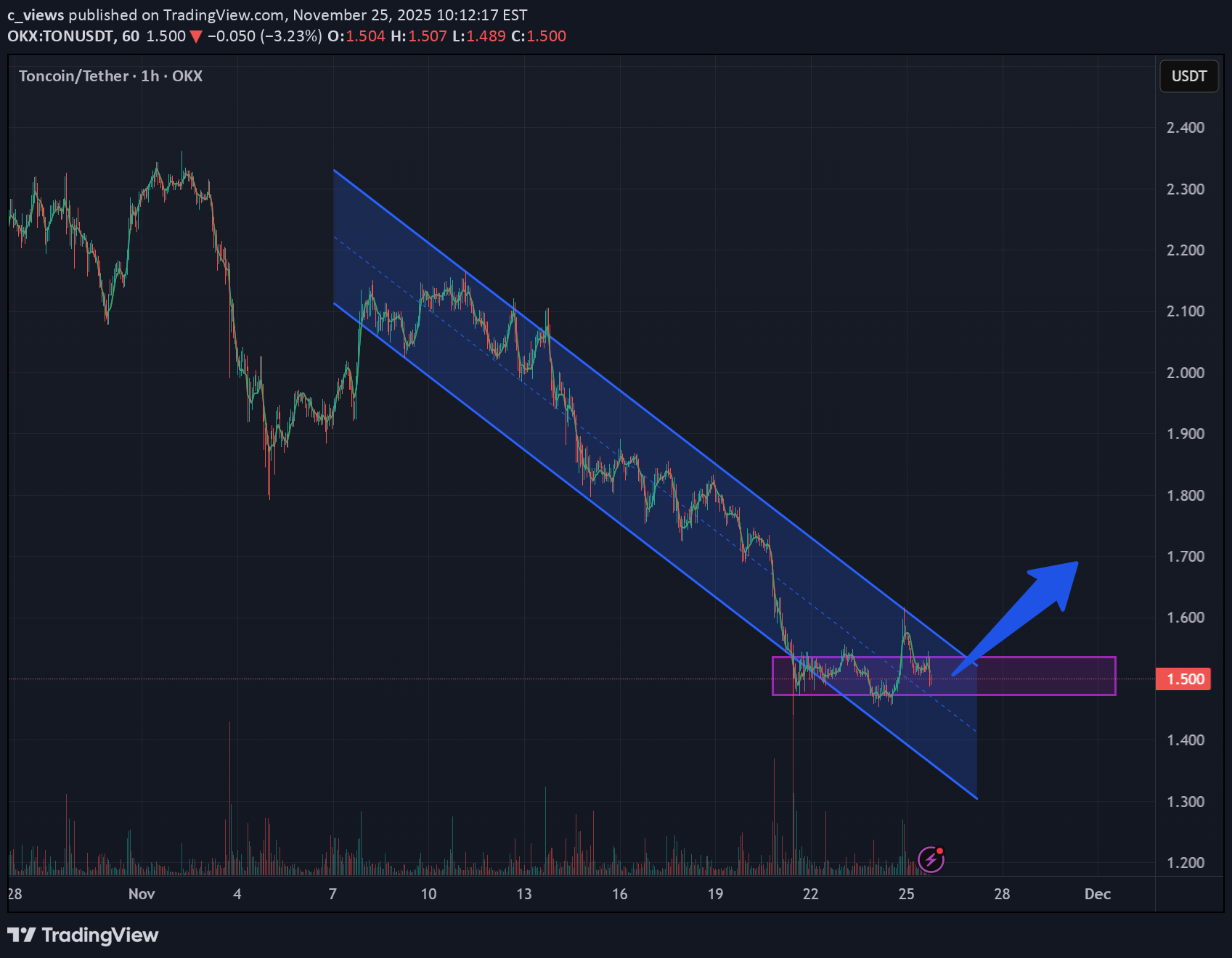Click the TradingView logo at bottom left

click(83, 936)
